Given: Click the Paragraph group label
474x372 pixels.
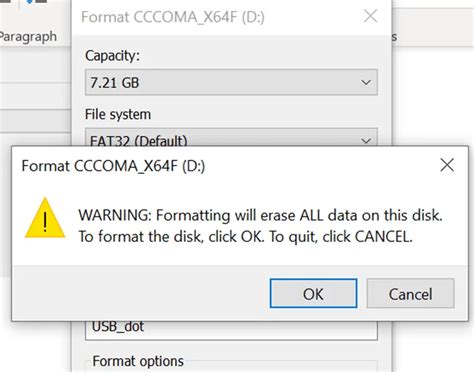Looking at the screenshot, I should point(28,36).
